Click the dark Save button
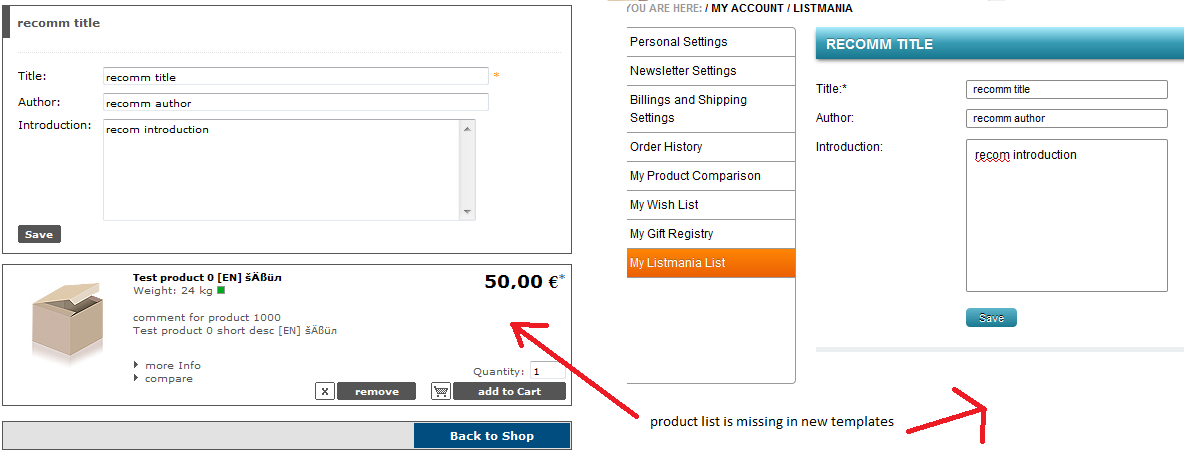Viewport: 1184px width, 456px height. 39,234
